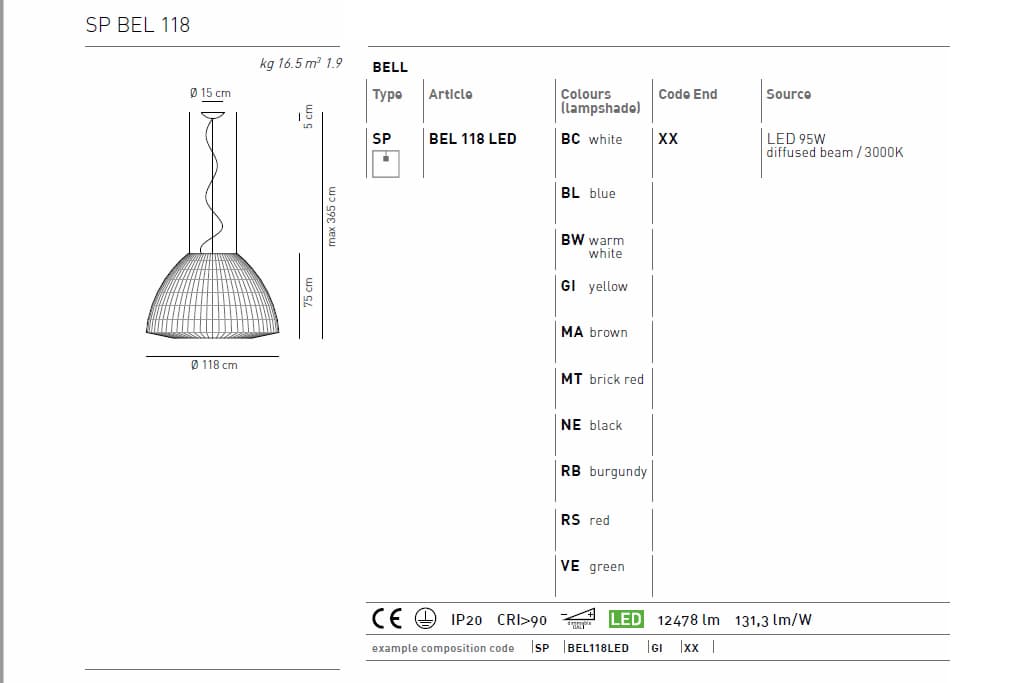This screenshot has height=683, width=1024.
Task: Expand the Source column header
Action: pyautogui.click(x=789, y=94)
